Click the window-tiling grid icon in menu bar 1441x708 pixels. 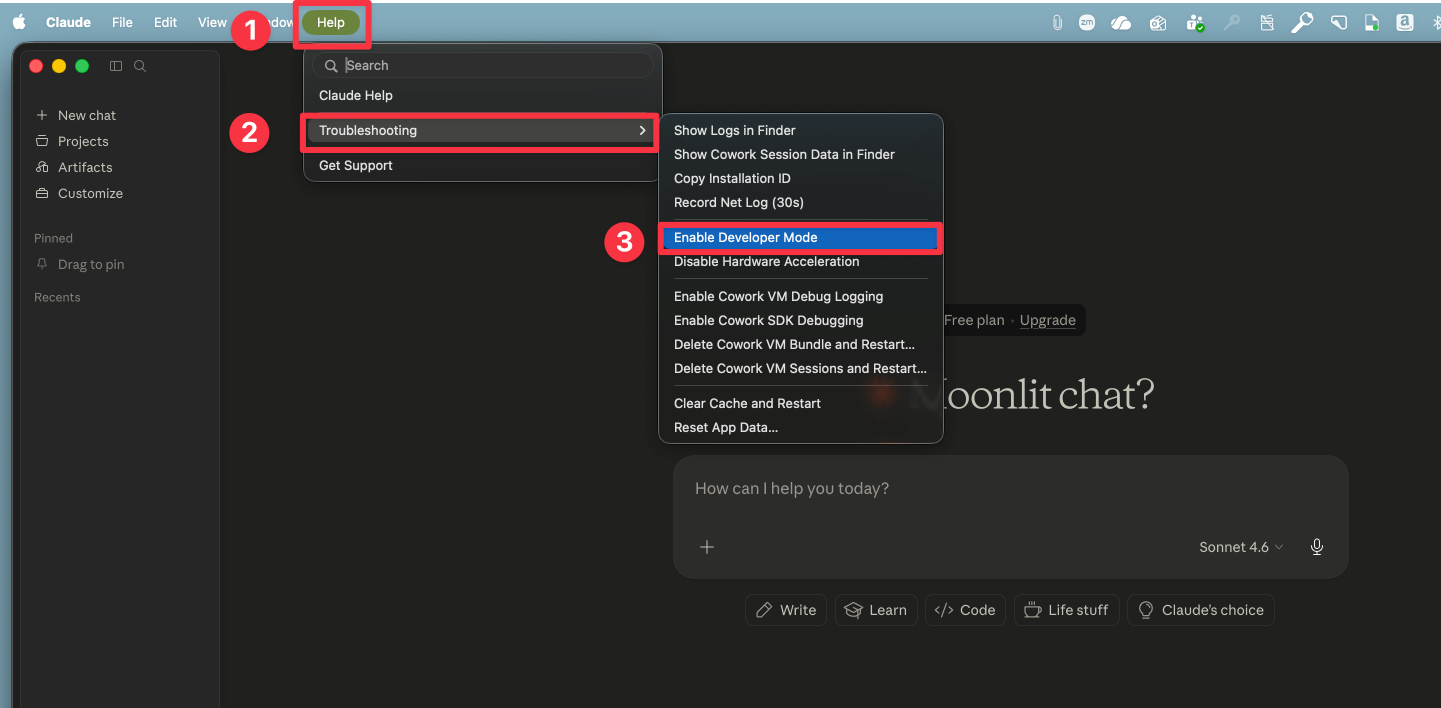(1267, 22)
